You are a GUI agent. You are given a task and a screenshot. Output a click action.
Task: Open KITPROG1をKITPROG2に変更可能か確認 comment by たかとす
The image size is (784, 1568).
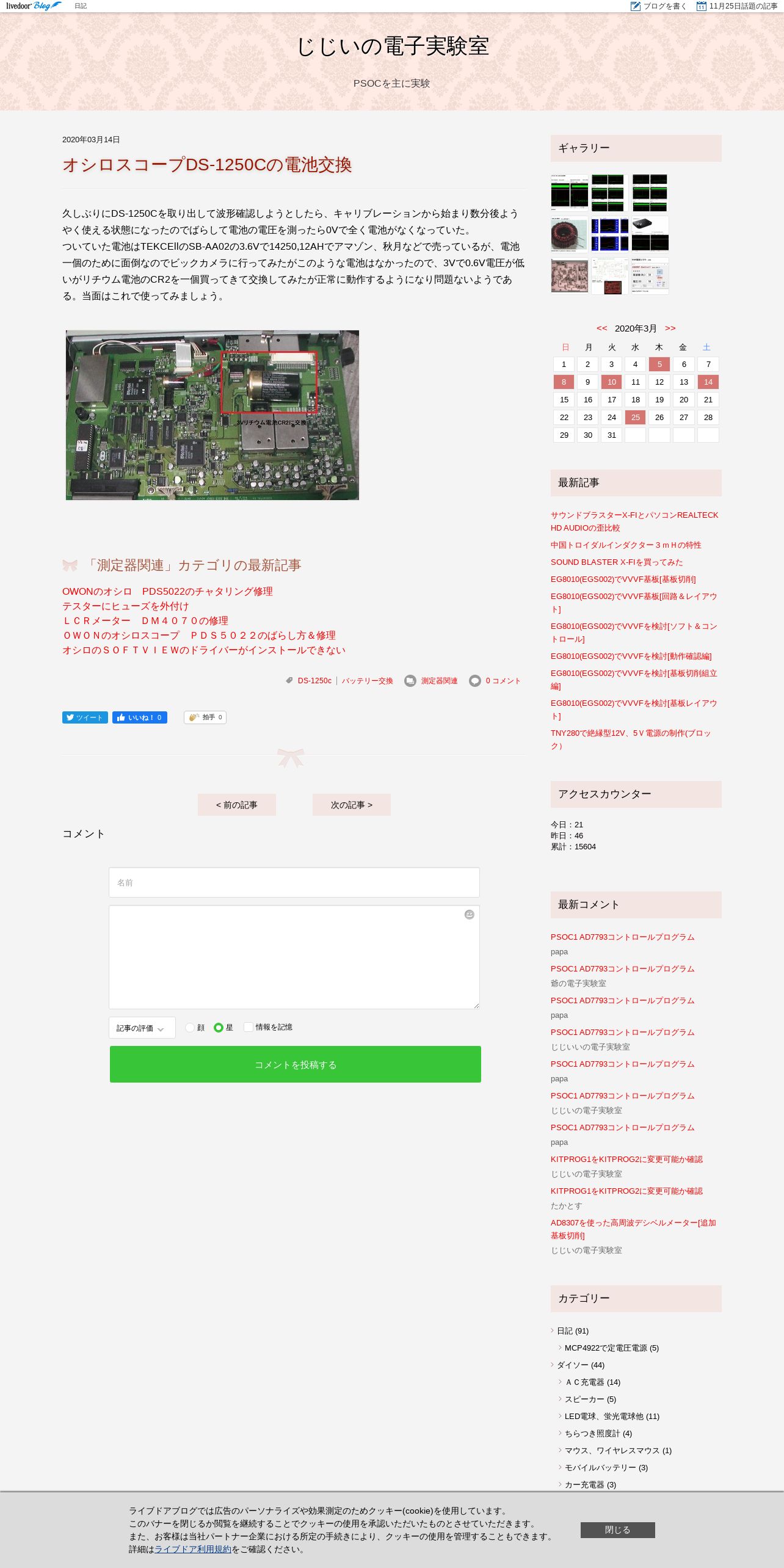[x=626, y=1191]
